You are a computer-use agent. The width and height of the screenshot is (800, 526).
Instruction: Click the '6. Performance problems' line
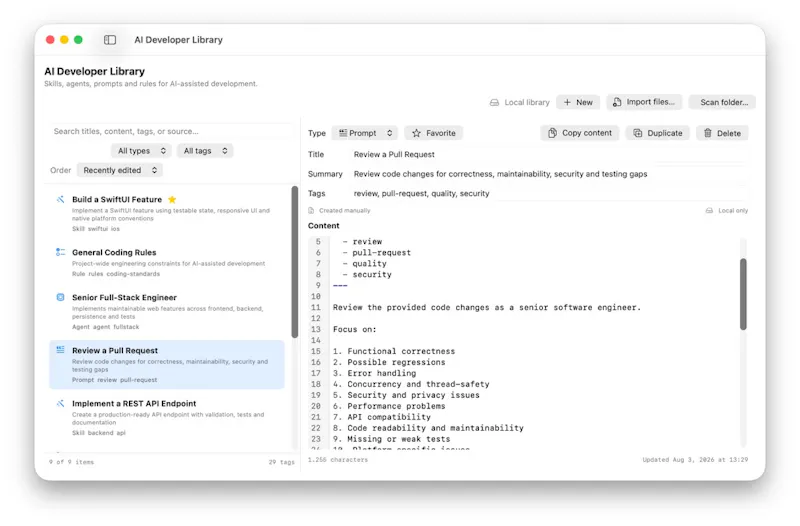(389, 406)
